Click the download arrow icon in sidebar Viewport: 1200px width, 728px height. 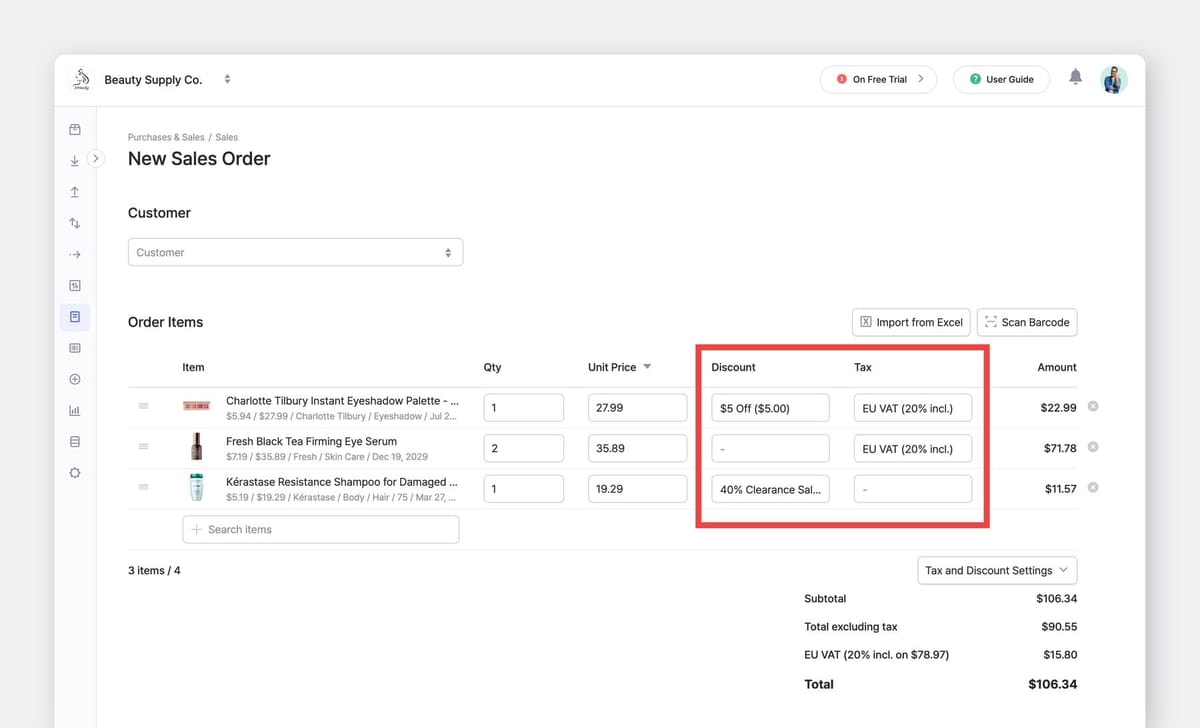[x=74, y=160]
